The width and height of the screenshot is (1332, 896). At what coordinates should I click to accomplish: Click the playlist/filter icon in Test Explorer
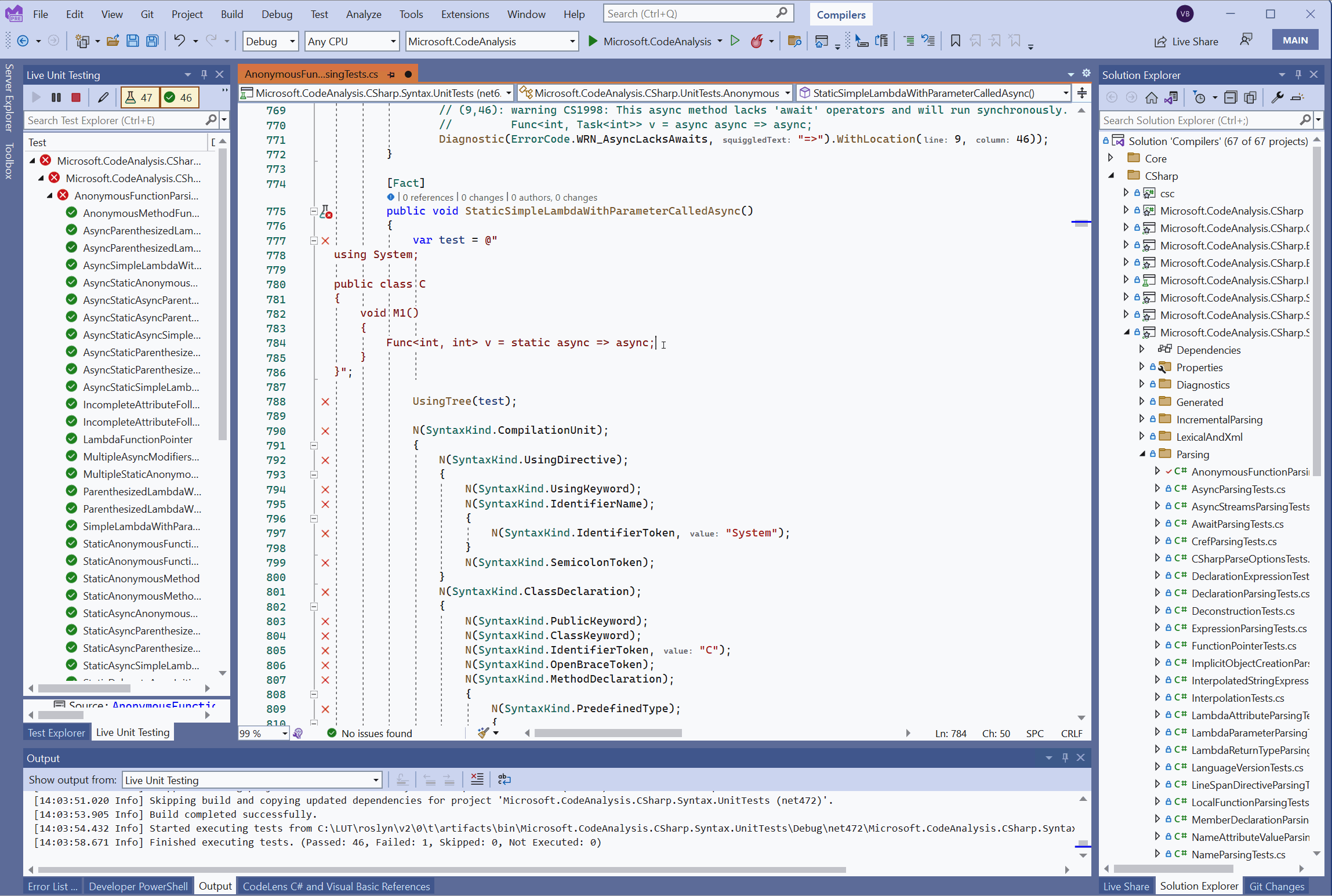pos(223,120)
